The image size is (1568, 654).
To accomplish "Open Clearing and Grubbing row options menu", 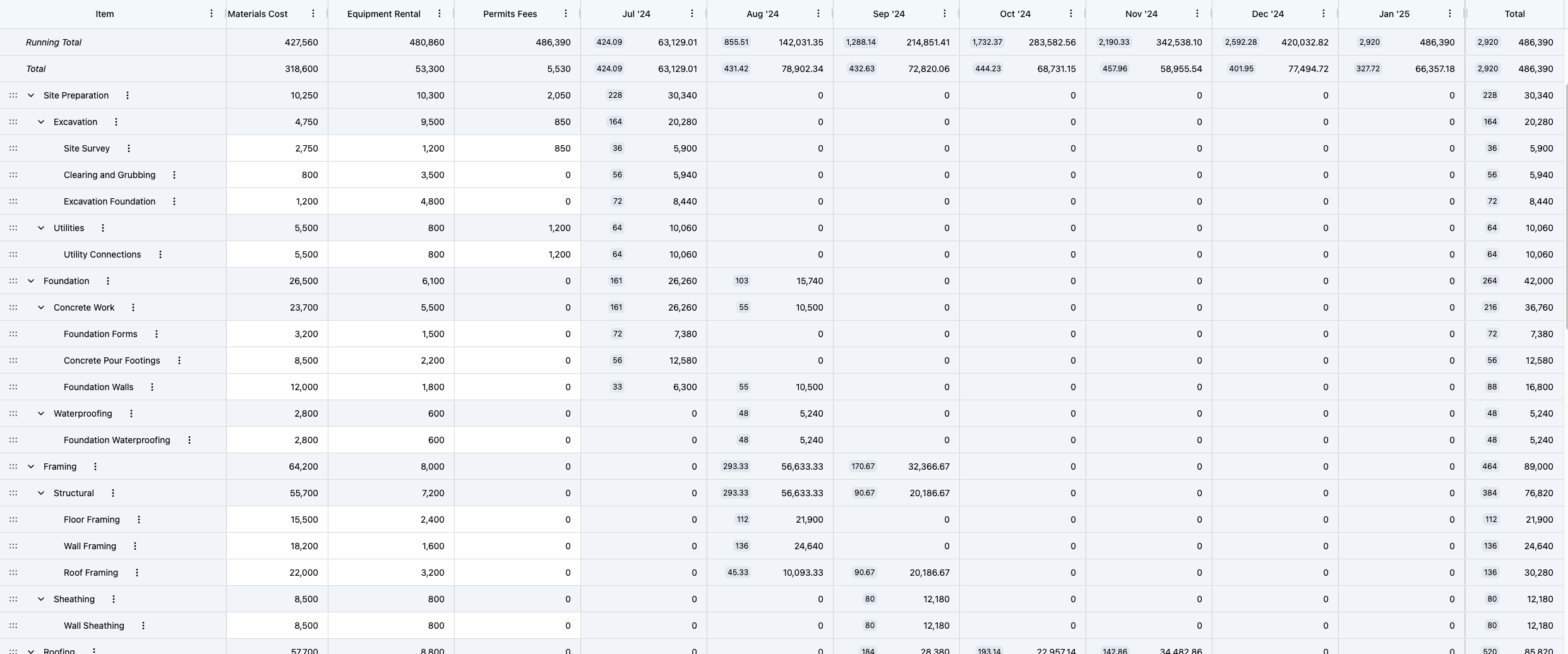I will click(x=174, y=175).
